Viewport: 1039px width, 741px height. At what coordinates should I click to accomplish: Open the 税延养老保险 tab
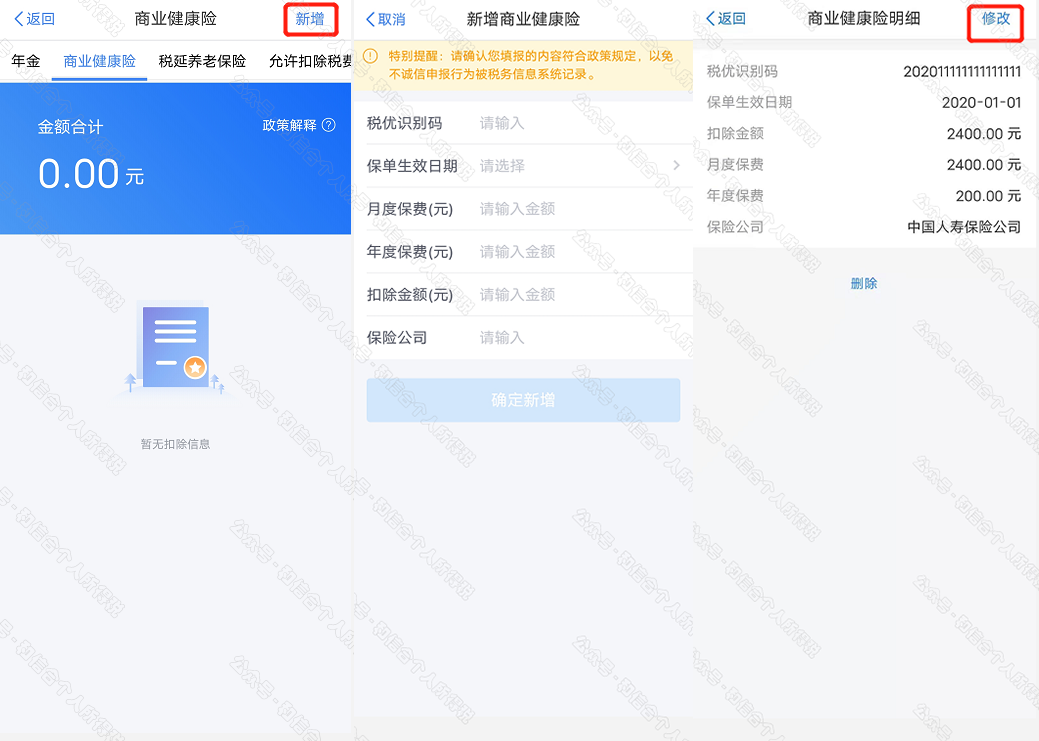coord(202,62)
